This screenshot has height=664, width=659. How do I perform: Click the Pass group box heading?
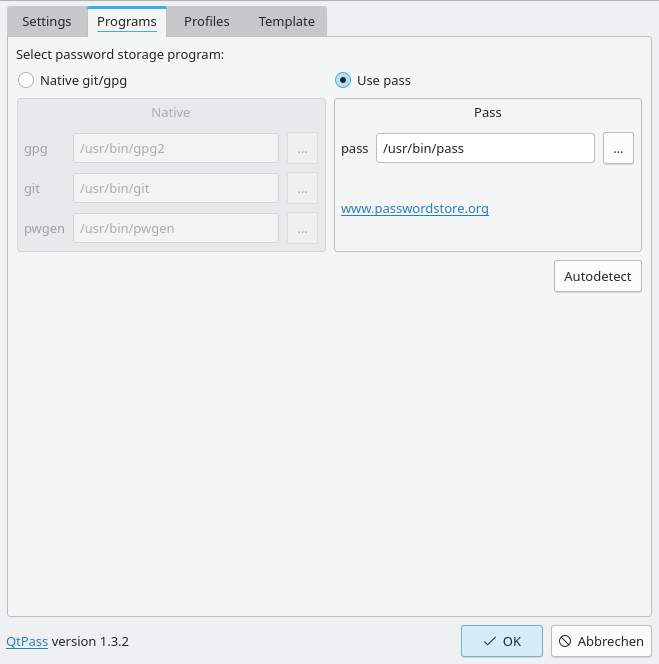487,113
